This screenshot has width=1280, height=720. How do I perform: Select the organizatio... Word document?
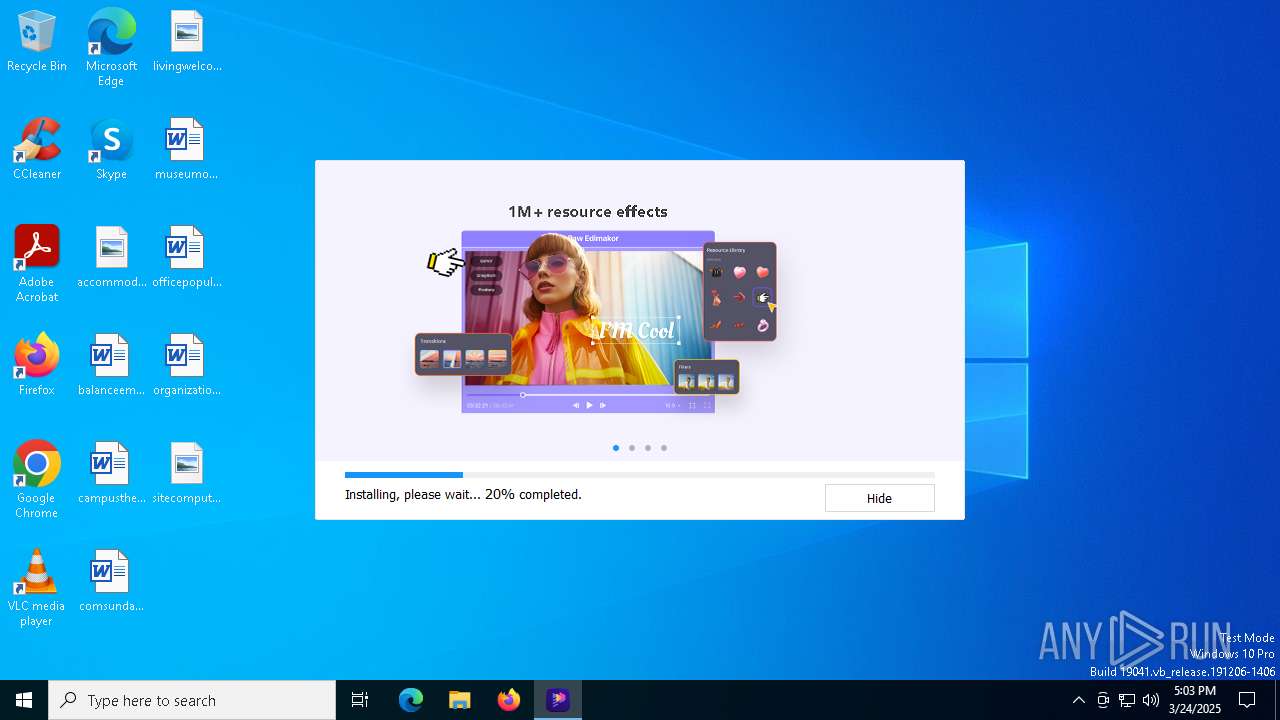coord(187,366)
